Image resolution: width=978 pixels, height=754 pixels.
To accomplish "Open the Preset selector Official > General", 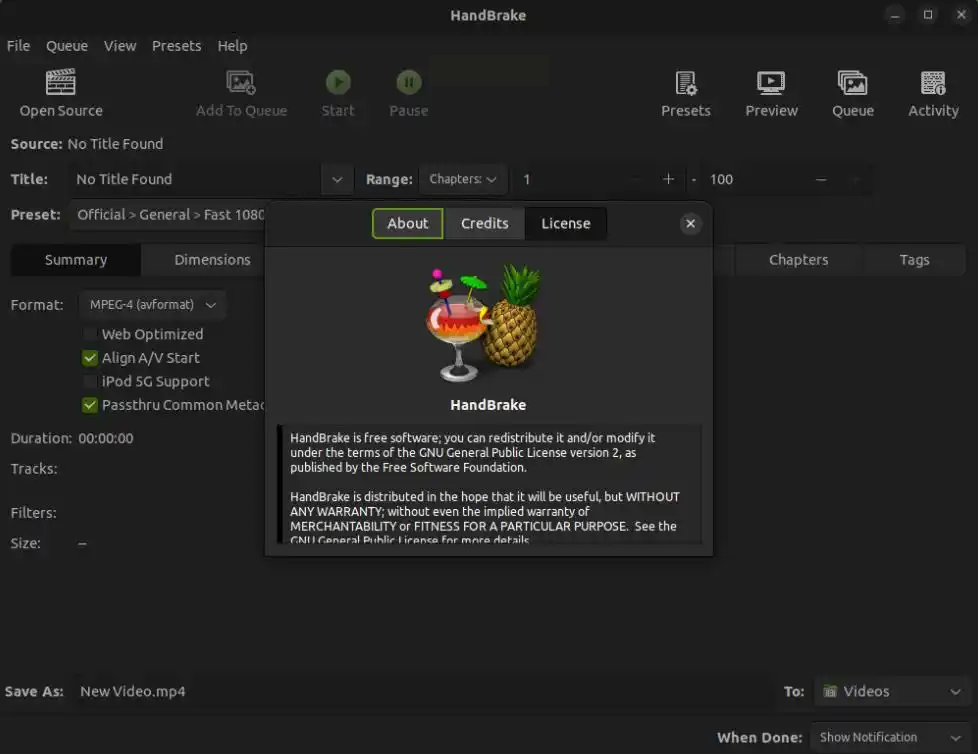I will tap(168, 215).
